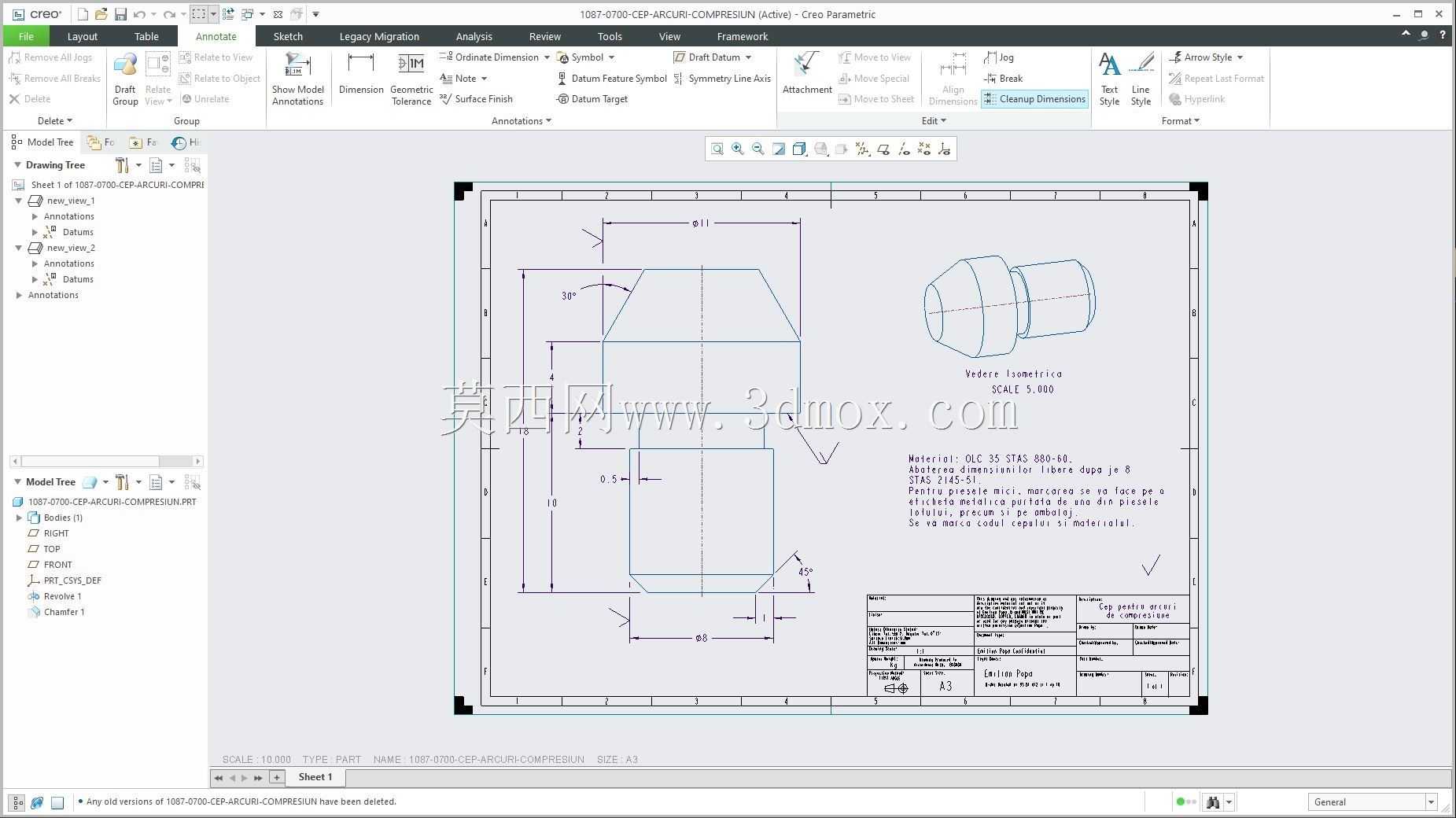Screen dimensions: 1456x818
Task: Expand the Annotations group overflow menu
Action: 522,121
